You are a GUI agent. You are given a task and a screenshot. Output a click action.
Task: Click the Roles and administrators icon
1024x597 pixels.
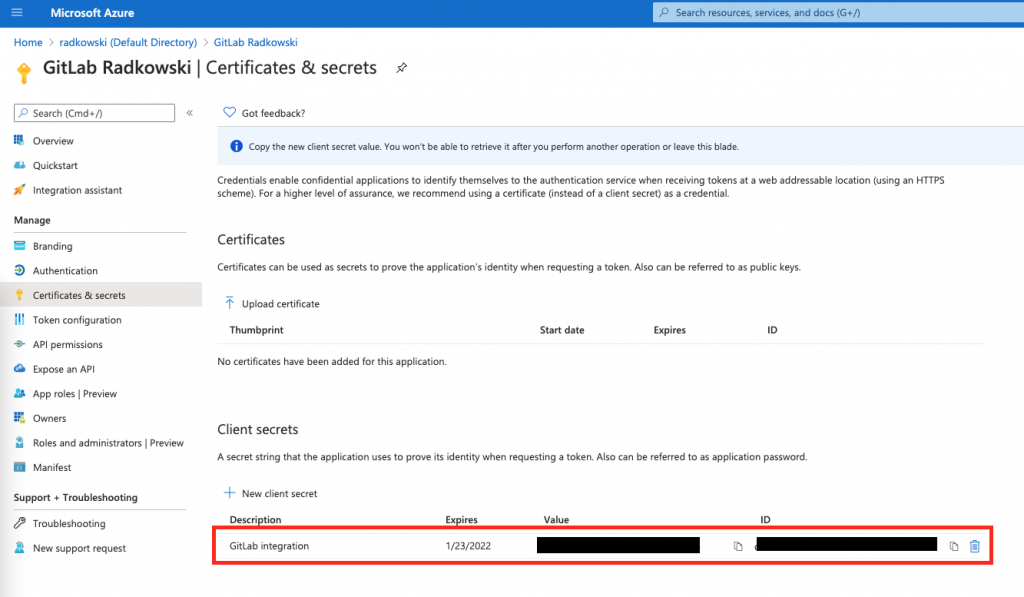[x=19, y=442]
